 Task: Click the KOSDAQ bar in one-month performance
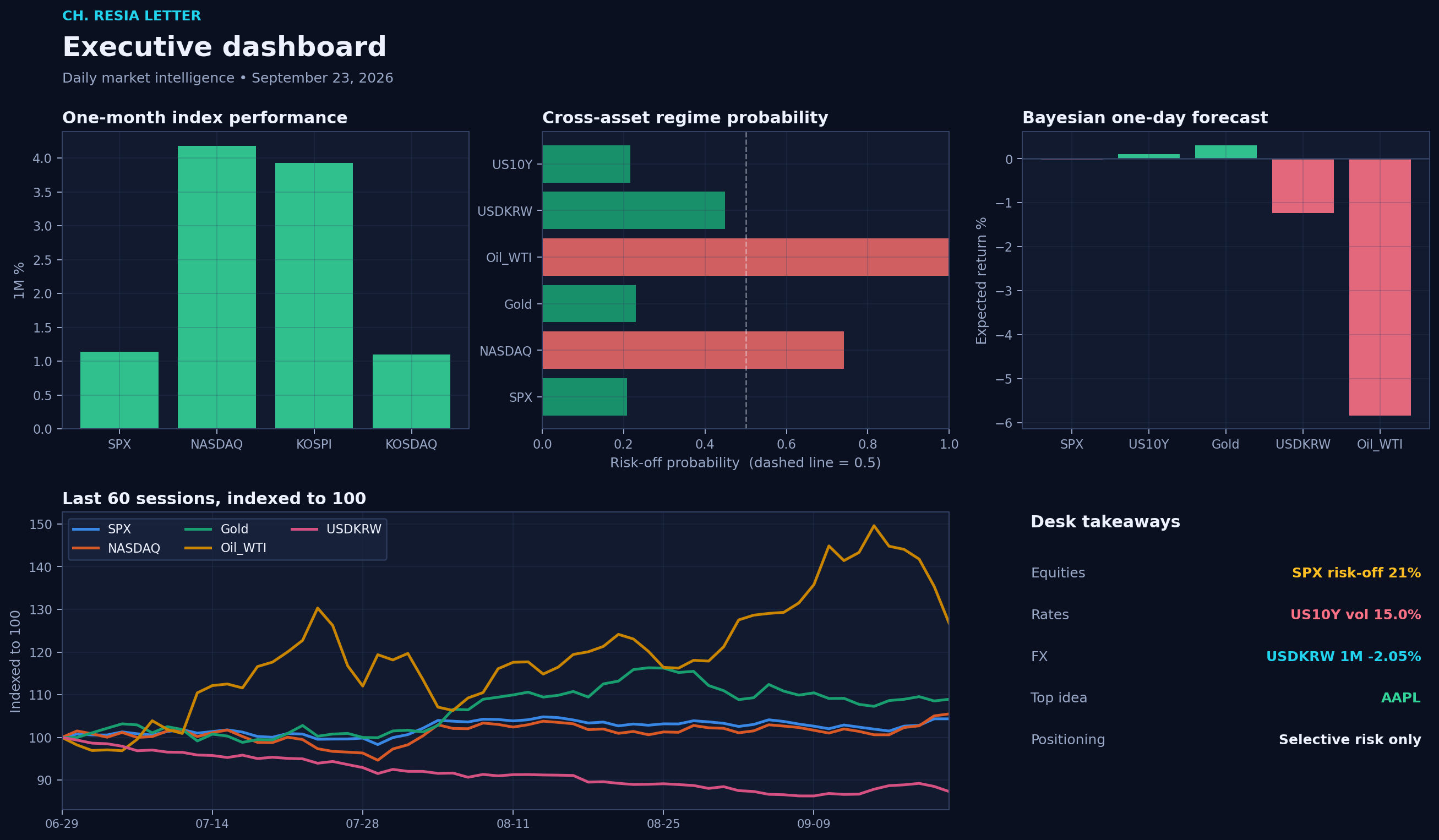point(411,392)
